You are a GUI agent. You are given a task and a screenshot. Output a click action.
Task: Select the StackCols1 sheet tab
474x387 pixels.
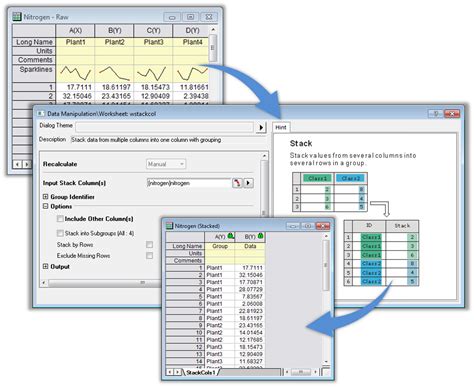coord(200,372)
